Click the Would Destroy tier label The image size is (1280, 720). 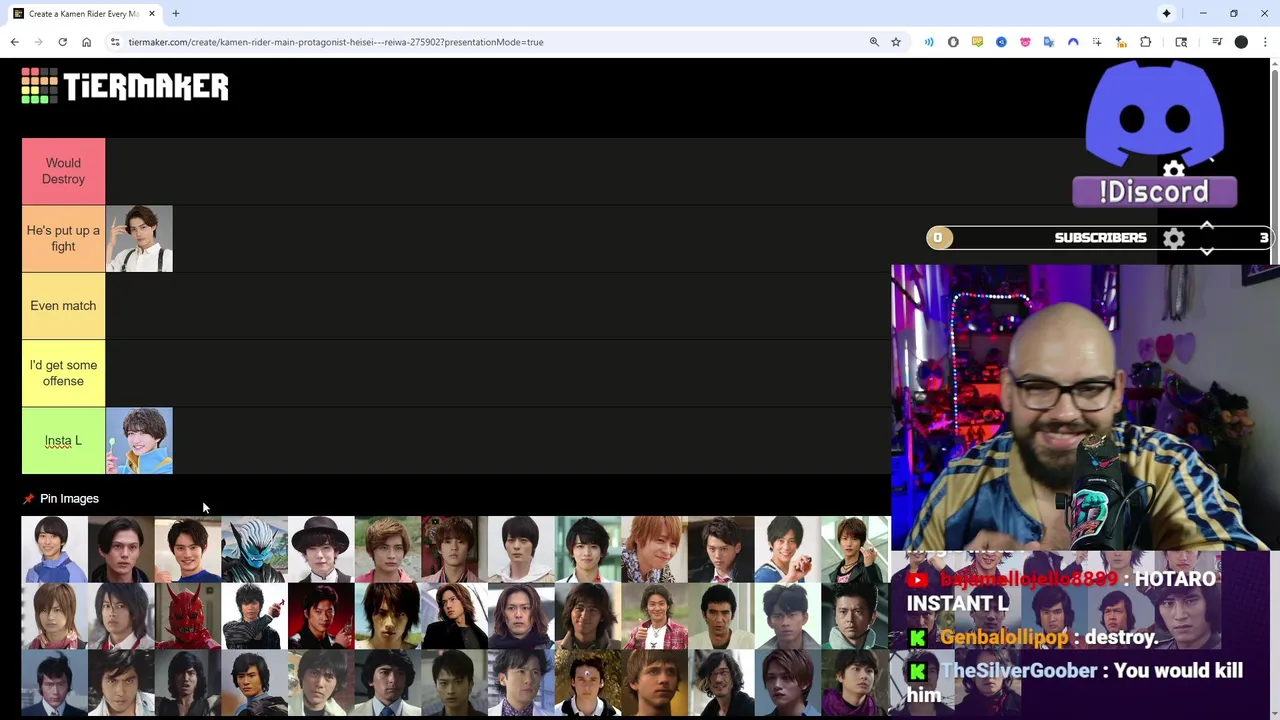(x=63, y=171)
